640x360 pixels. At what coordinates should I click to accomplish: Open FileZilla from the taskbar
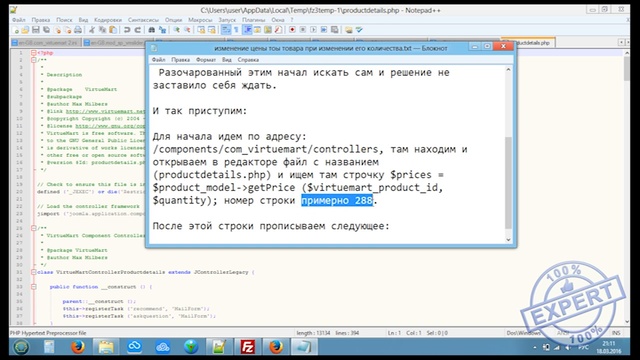pos(247,347)
